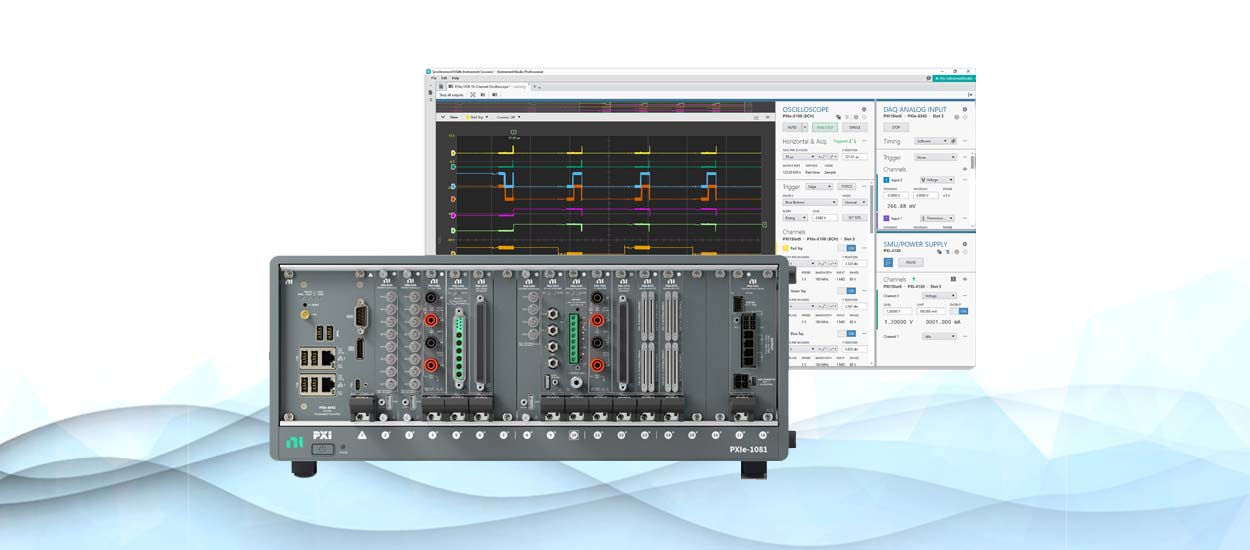
Task: Click the FORCE trigger button
Action: [847, 186]
